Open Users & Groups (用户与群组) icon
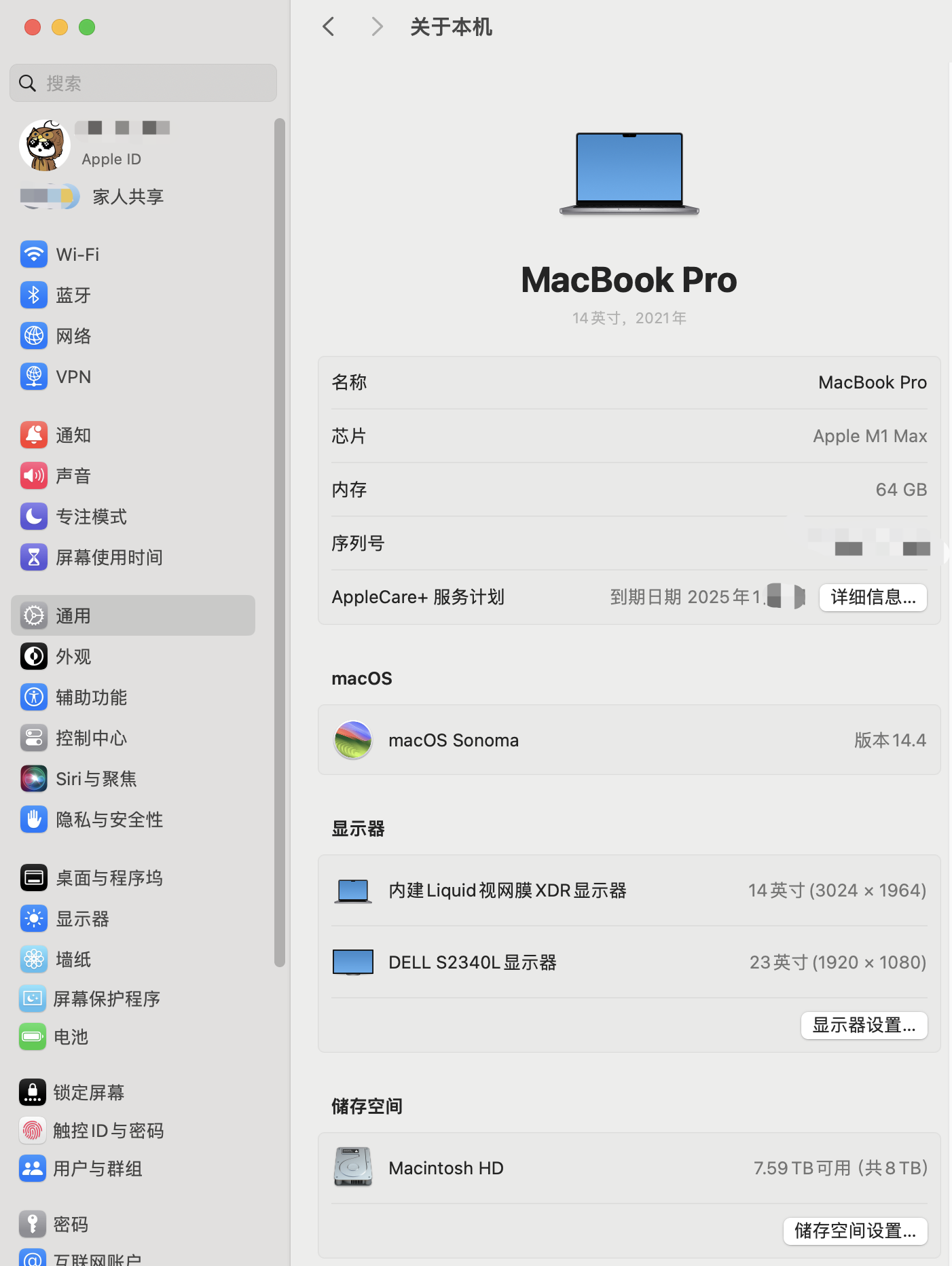 [x=33, y=1169]
